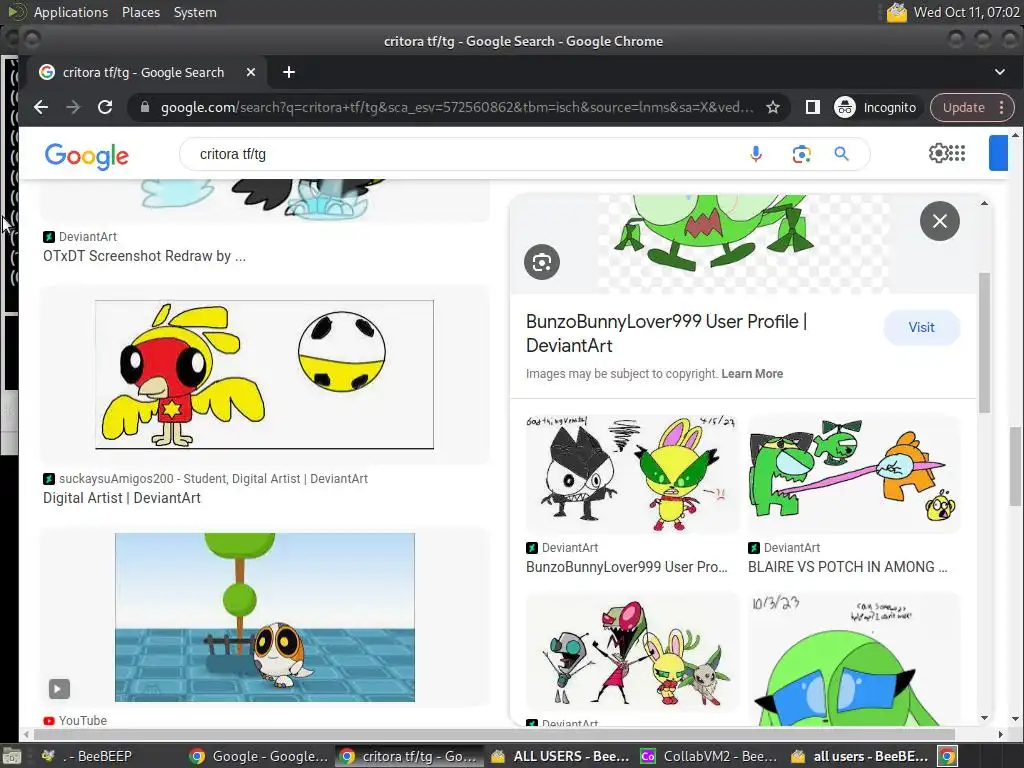Click the clock showing Wed Oct 11
This screenshot has width=1024, height=768.
coord(967,12)
